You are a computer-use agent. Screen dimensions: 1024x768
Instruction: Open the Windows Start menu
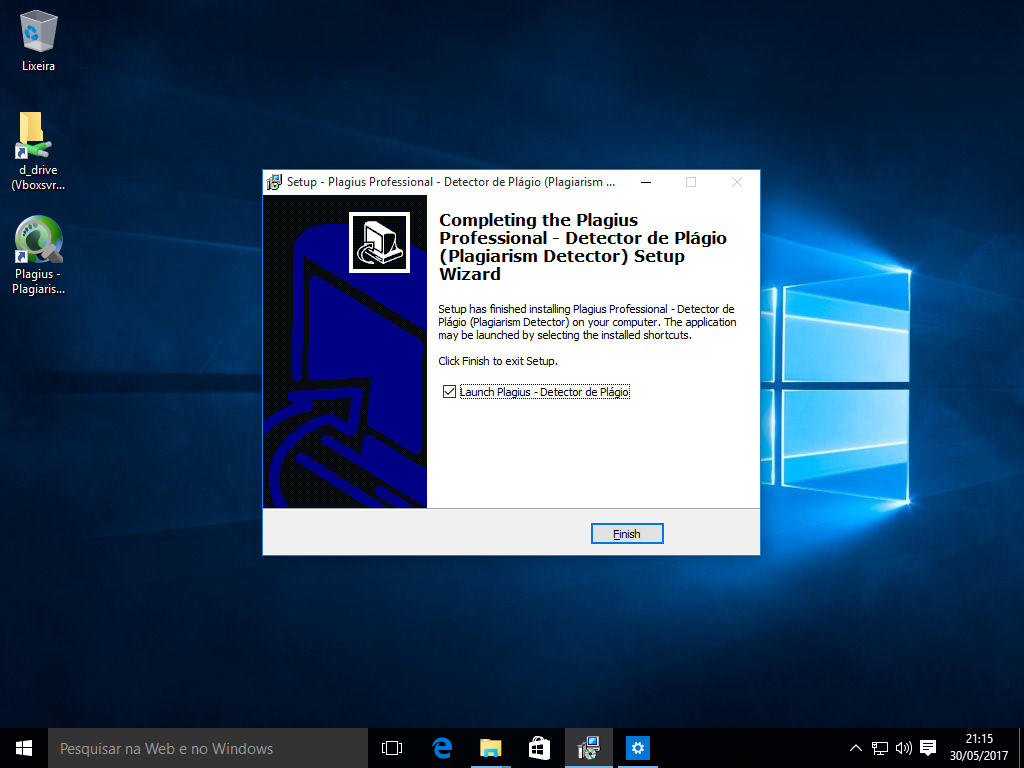(24, 748)
